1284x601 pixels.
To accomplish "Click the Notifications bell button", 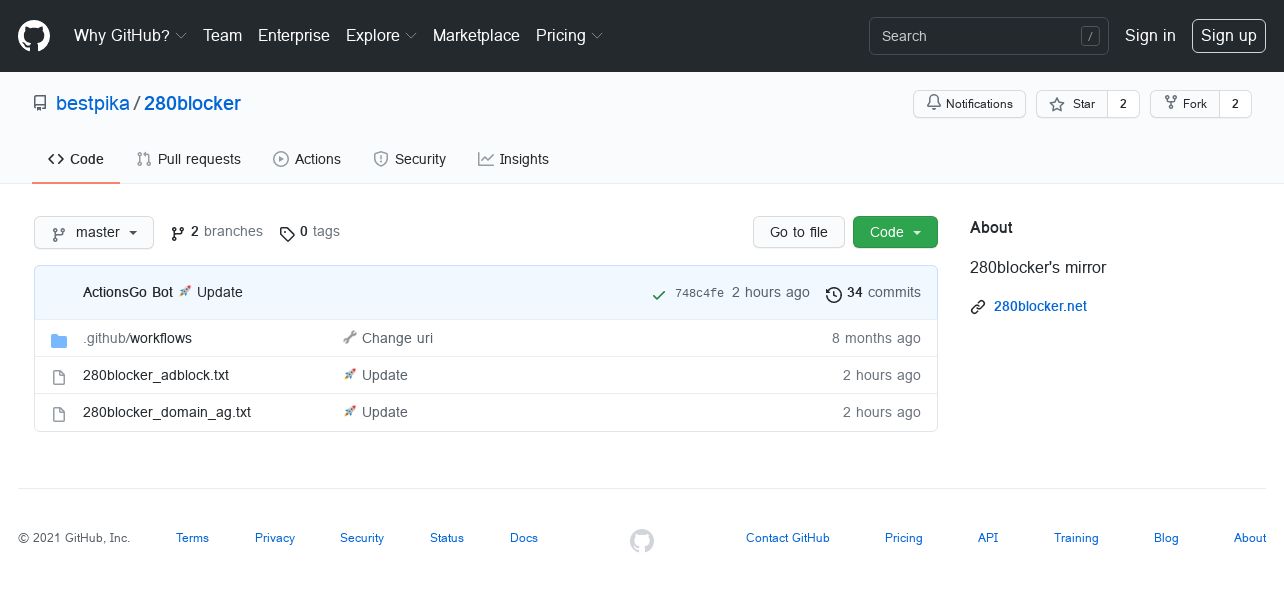I will click(969, 104).
